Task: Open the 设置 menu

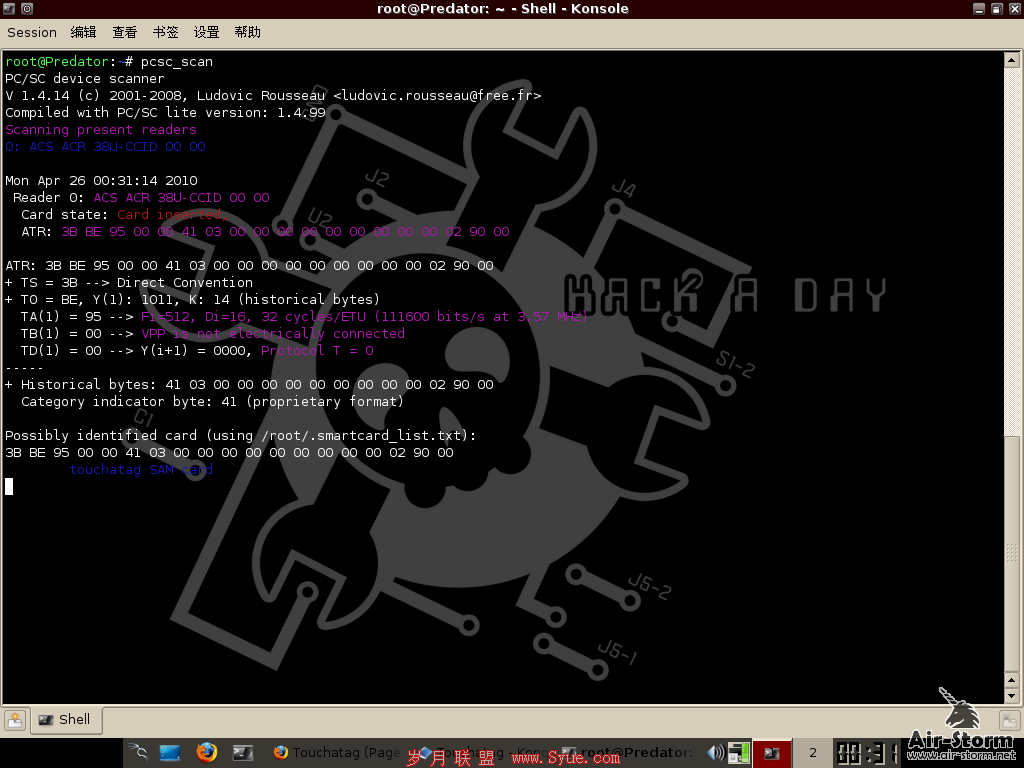Action: pyautogui.click(x=206, y=32)
